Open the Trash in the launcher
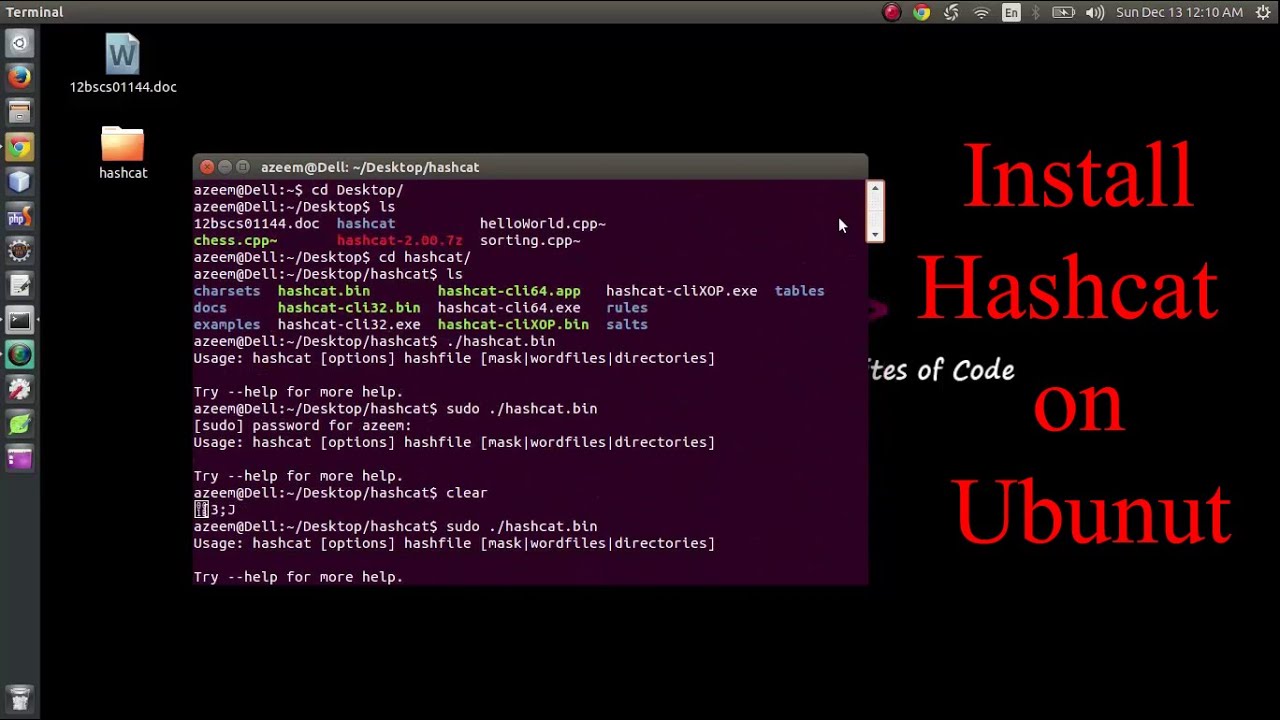This screenshot has height=720, width=1280. coord(19,697)
